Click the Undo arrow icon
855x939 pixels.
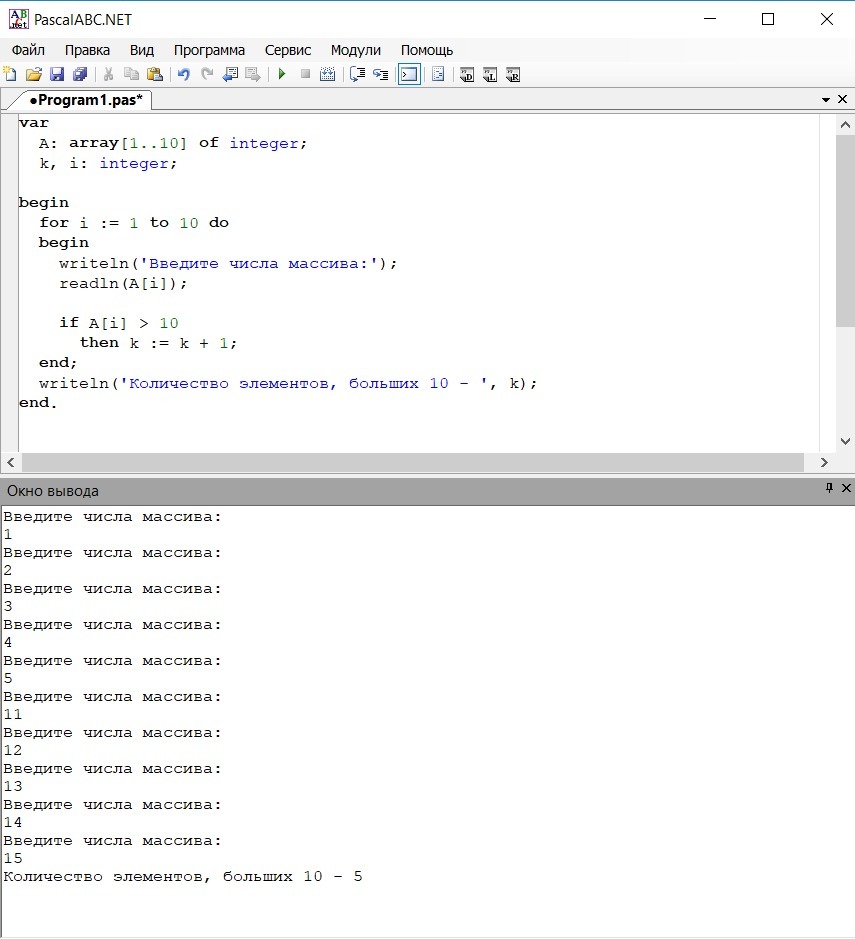(183, 74)
